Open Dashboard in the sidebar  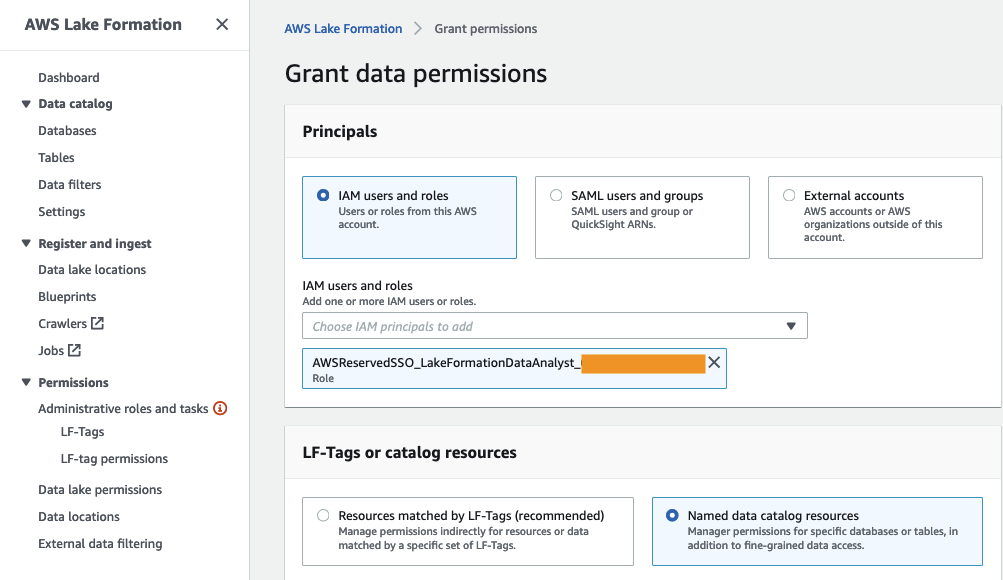pyautogui.click(x=69, y=78)
